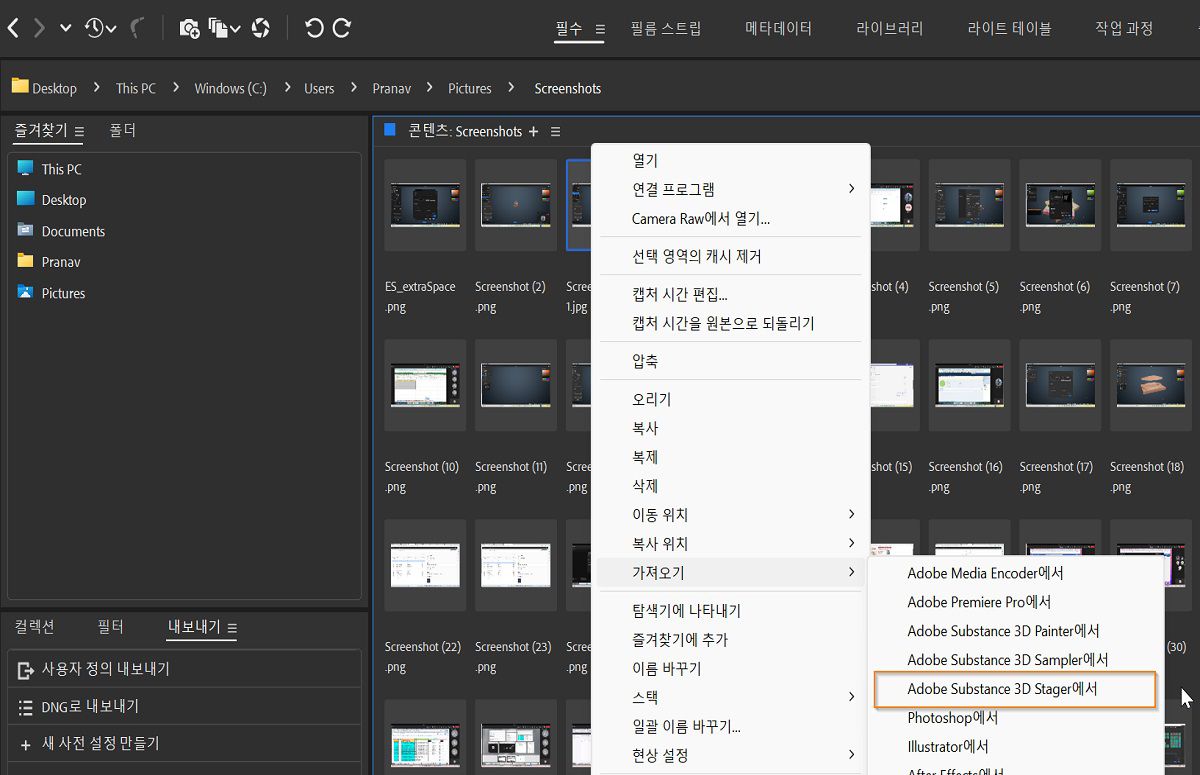Open content panel hamburger menu
Image resolution: width=1200 pixels, height=775 pixels.
point(556,131)
